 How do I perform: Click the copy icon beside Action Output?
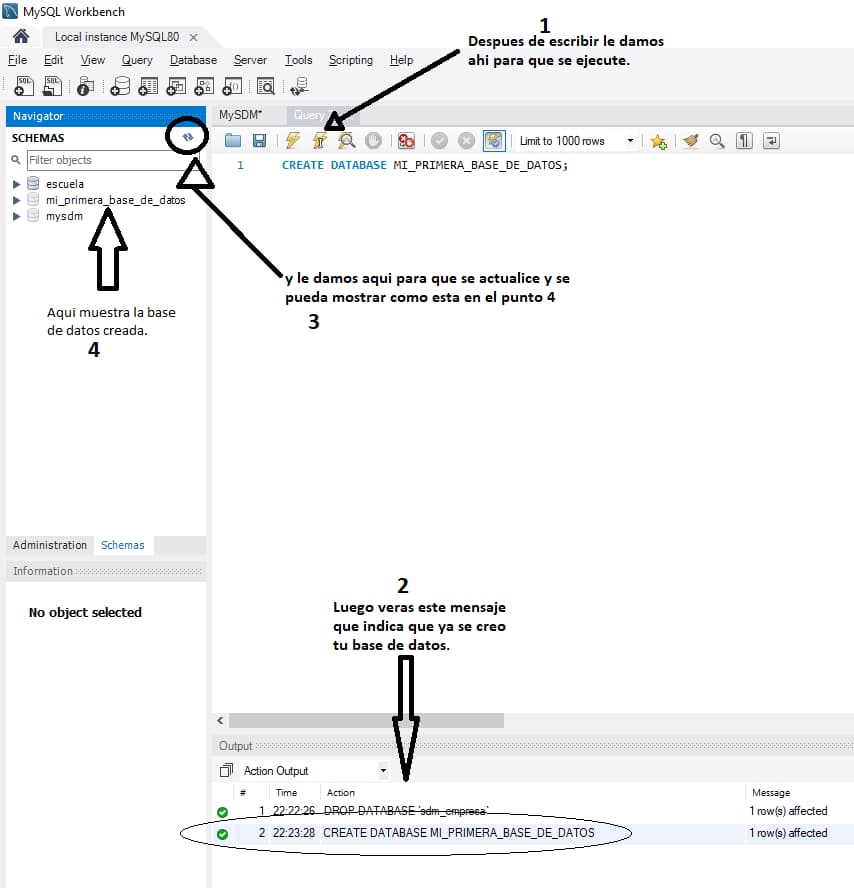pyautogui.click(x=226, y=770)
